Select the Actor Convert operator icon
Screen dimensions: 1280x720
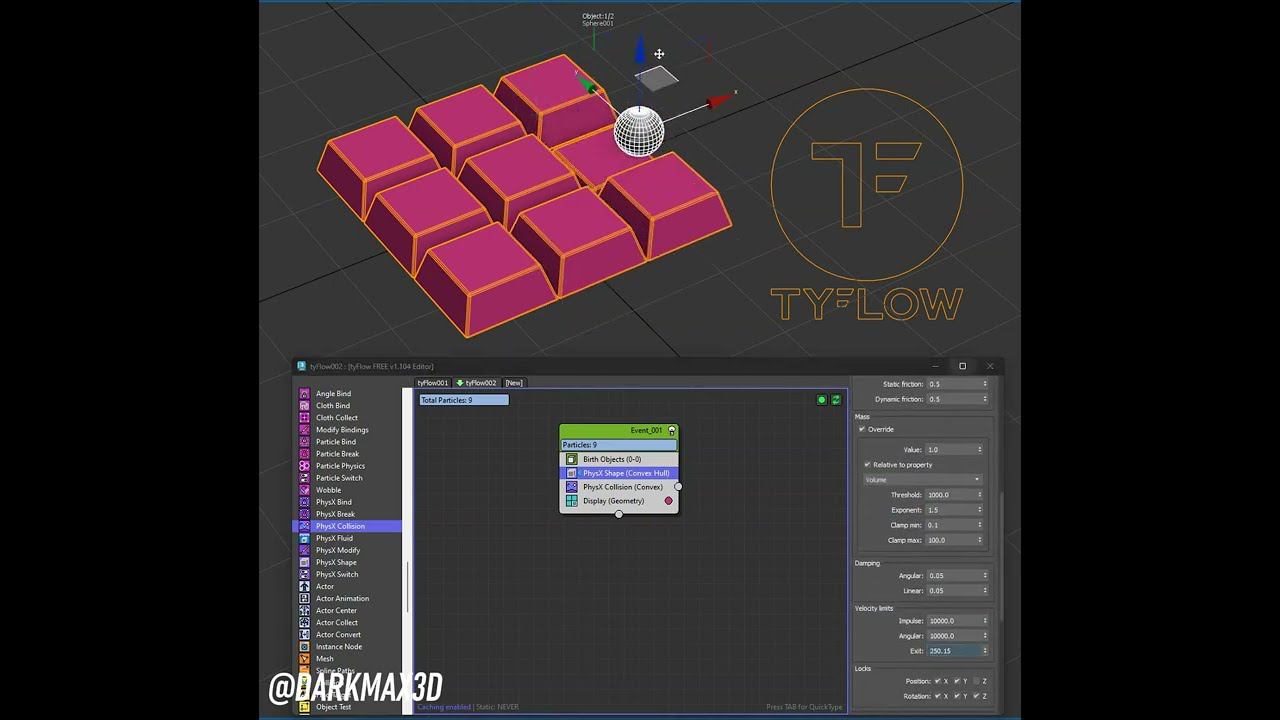point(305,634)
